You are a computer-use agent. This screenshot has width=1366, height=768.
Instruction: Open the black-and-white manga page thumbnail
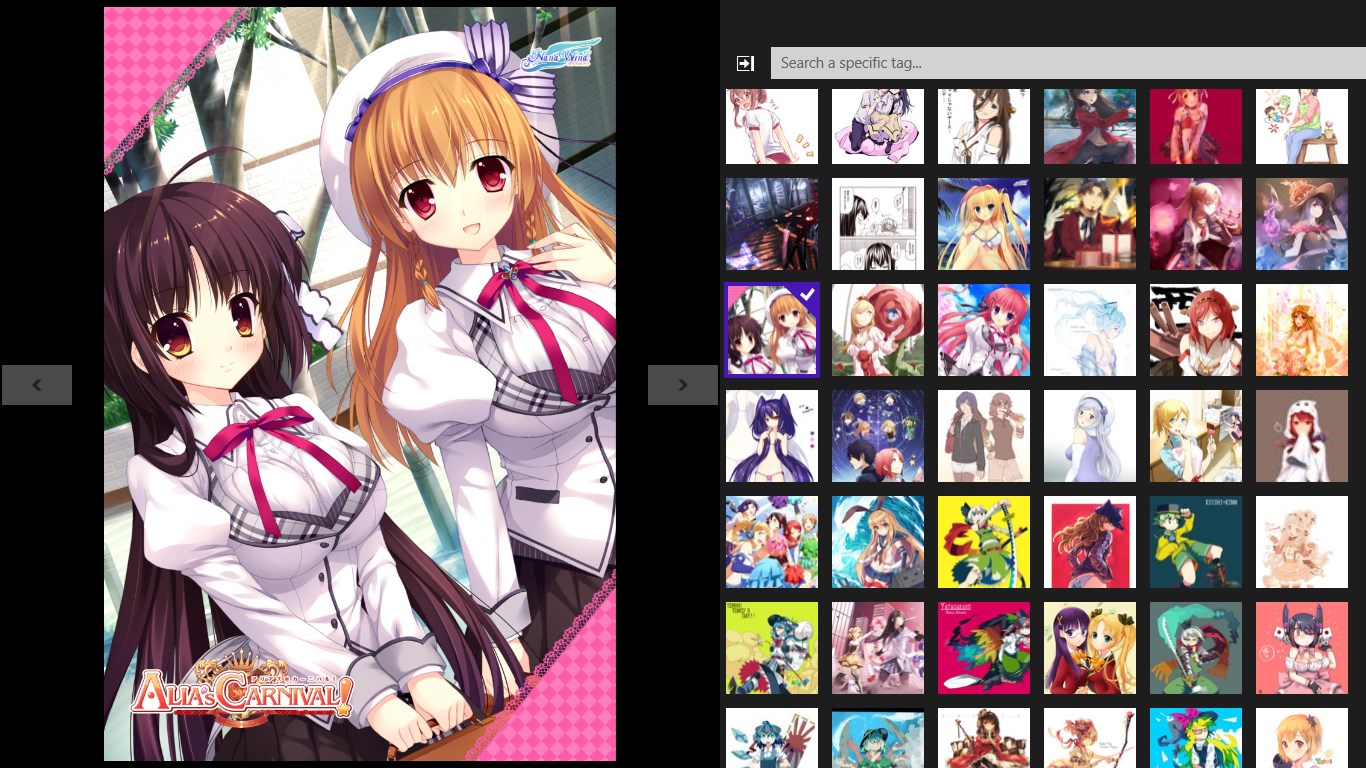point(877,224)
